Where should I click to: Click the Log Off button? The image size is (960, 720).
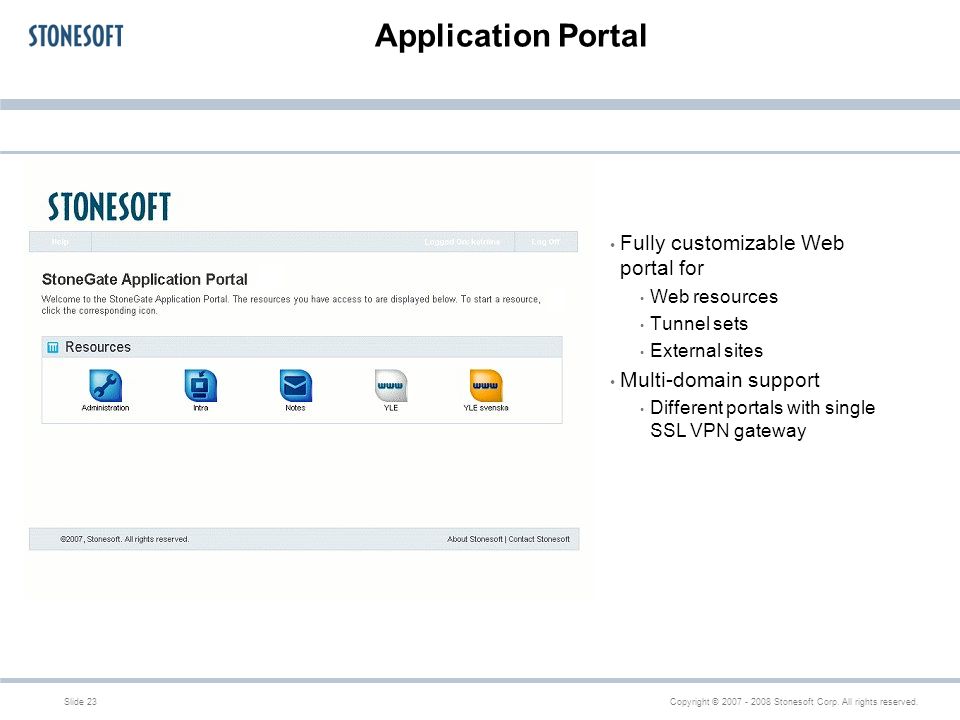tap(546, 242)
